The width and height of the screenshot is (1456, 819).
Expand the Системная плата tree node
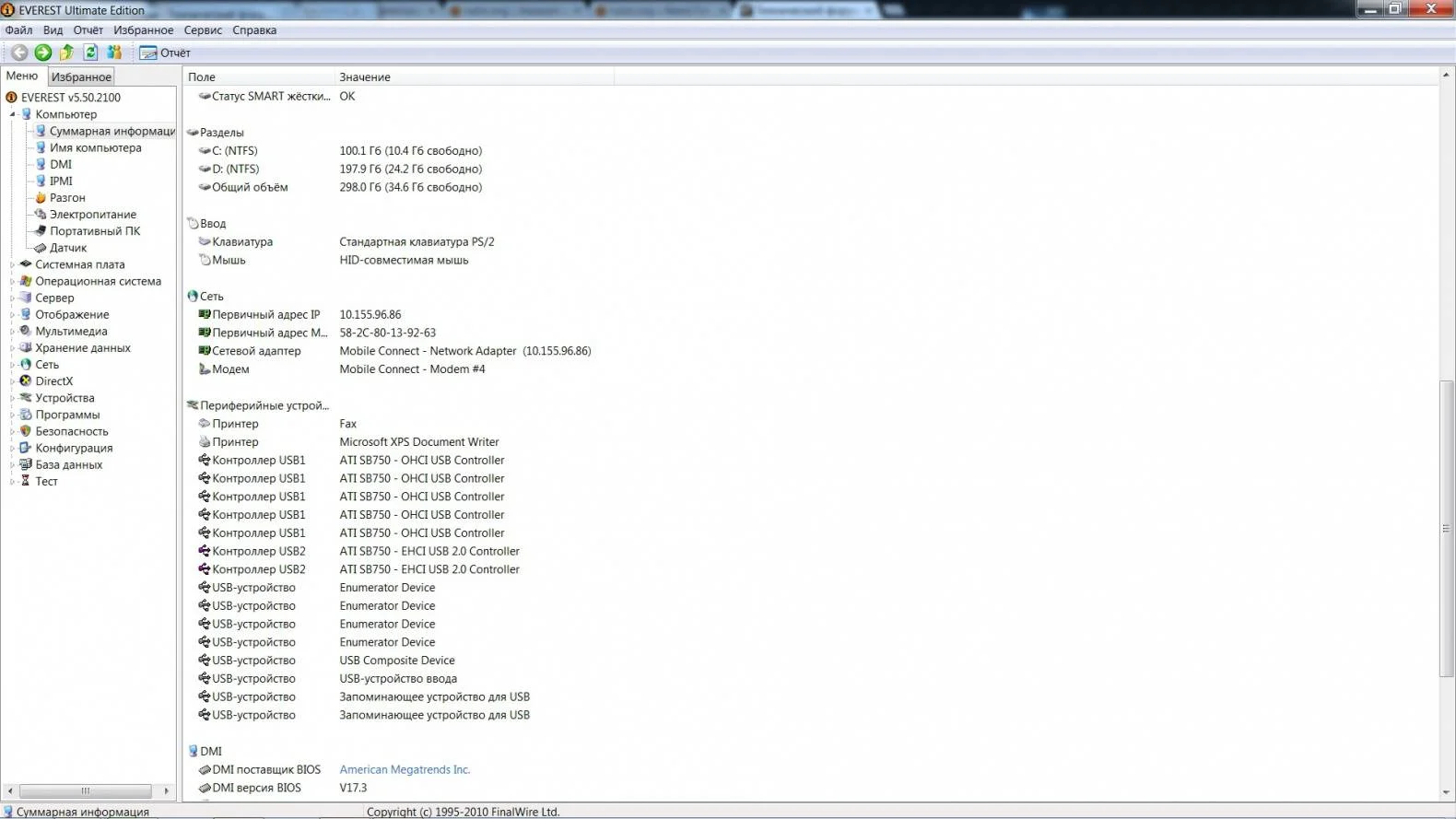(12, 264)
